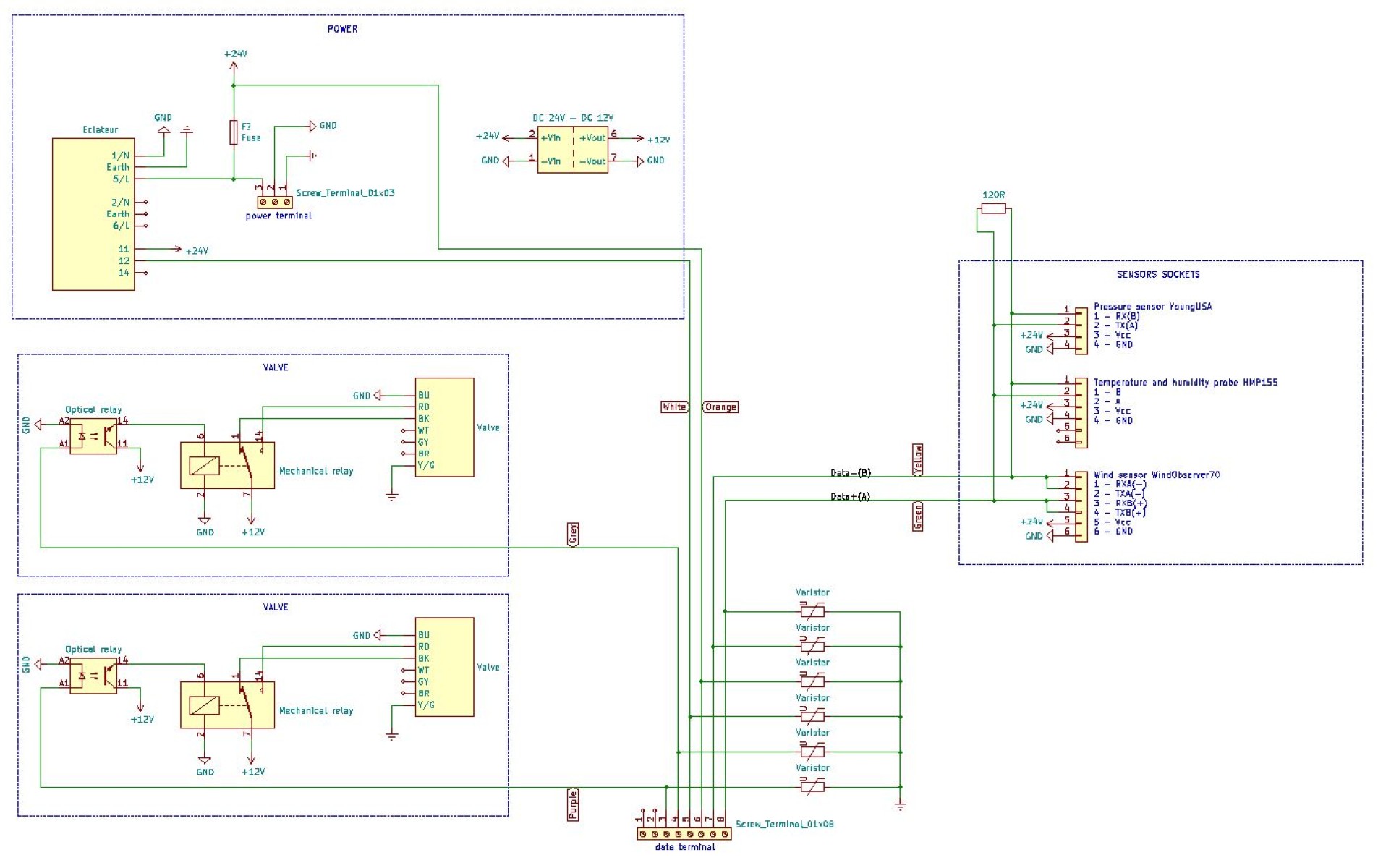Click the 120R resistor symbol
Image resolution: width=1391 pixels, height=868 pixels.
point(993,208)
